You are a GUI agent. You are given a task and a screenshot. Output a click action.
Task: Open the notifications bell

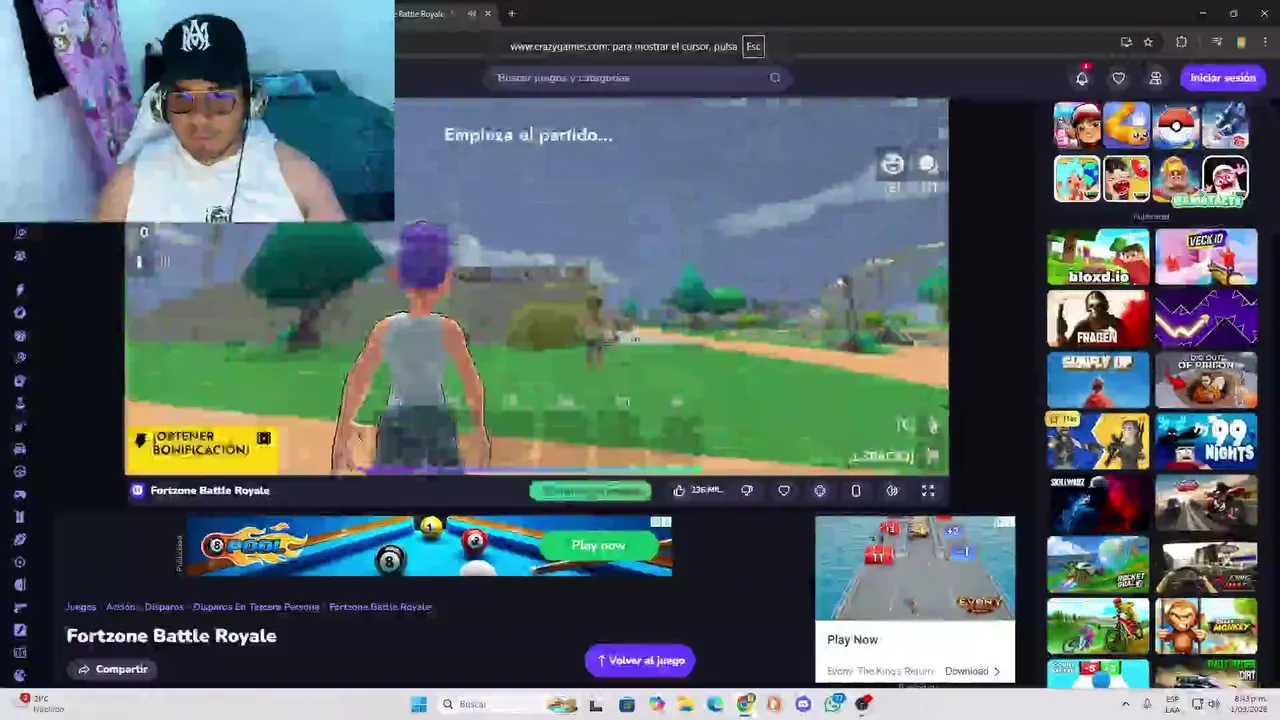click(x=1082, y=78)
